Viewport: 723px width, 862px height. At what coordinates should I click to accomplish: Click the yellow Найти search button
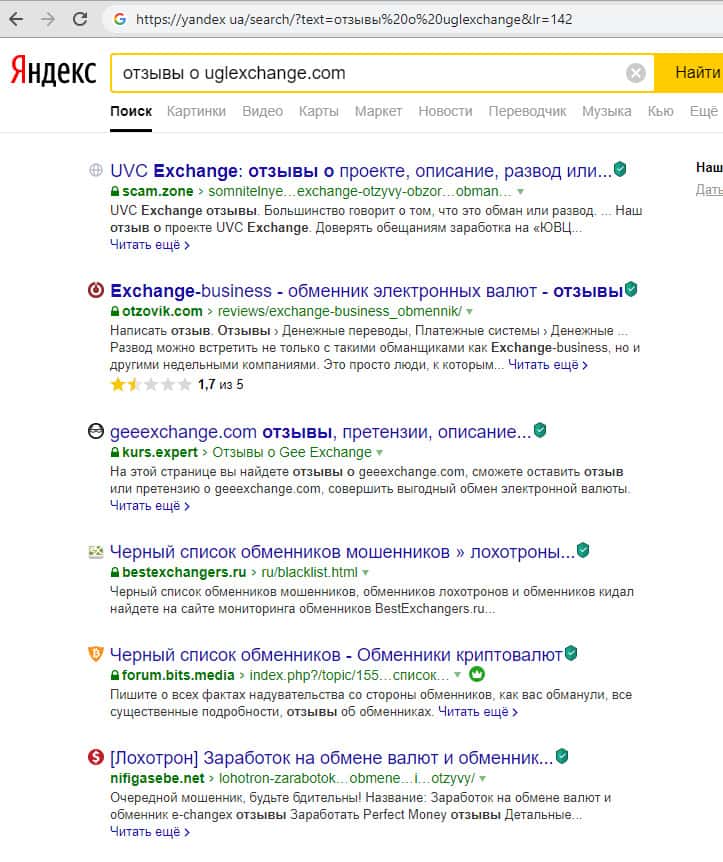pos(688,73)
